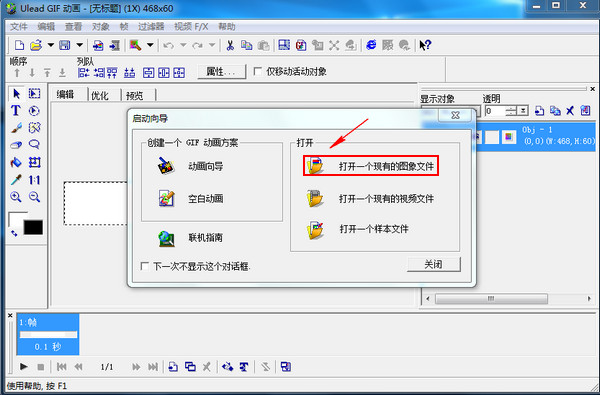Click the Undo arrow icon
Image resolution: width=600 pixels, height=395 pixels.
169,45
